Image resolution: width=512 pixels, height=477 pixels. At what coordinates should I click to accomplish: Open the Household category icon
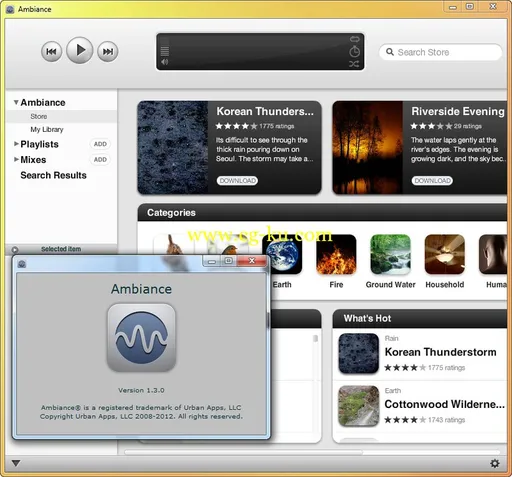click(x=445, y=254)
